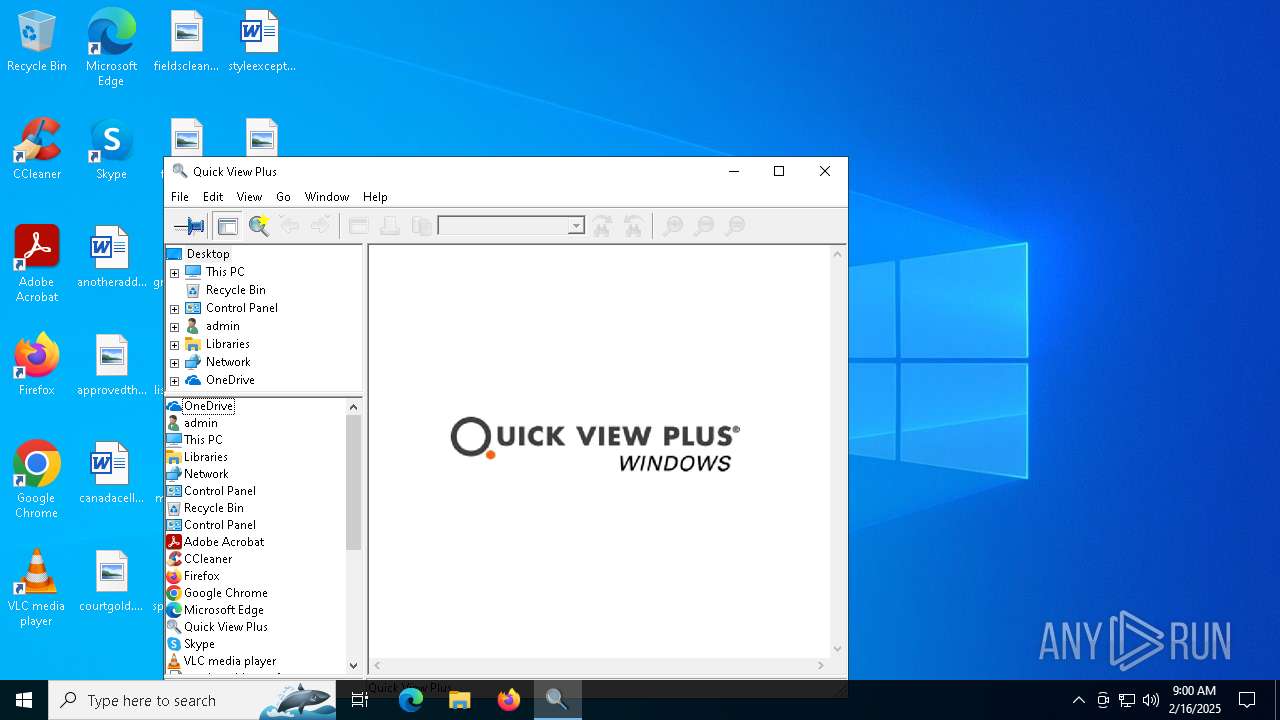This screenshot has width=1280, height=720.
Task: Expand OneDrive node in folder tree
Action: tap(174, 381)
